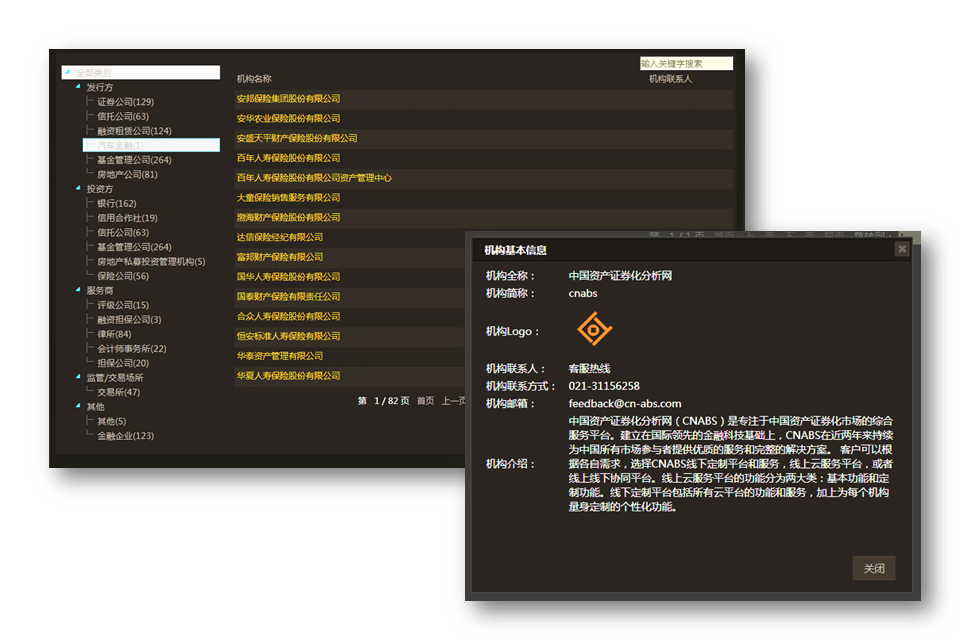Select 房地产私募投资管理机构(5) category

[151, 261]
